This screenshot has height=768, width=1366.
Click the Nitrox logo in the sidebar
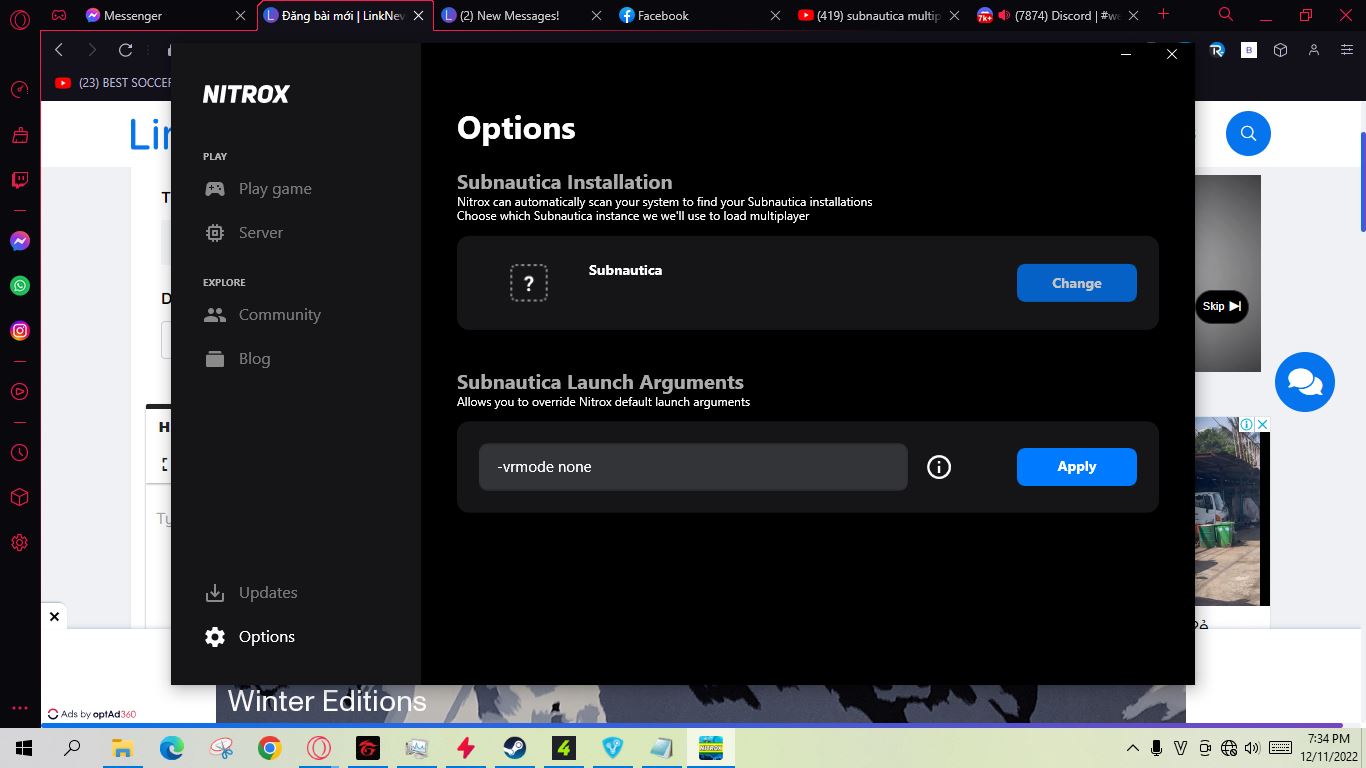pos(246,94)
